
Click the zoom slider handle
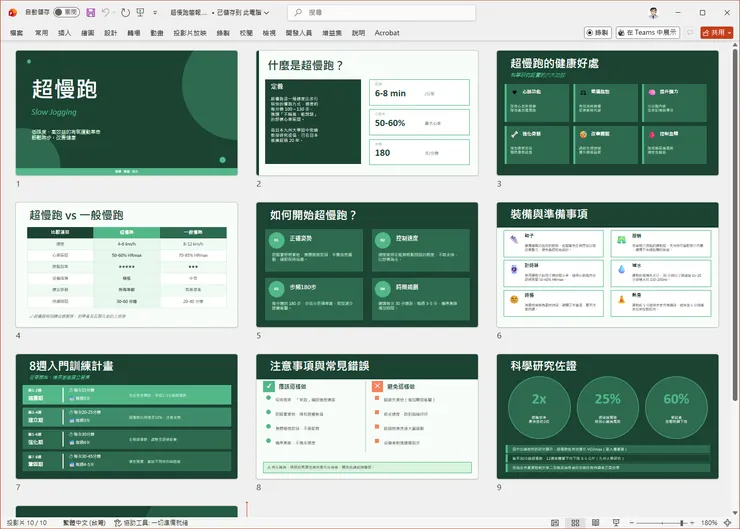click(682, 523)
